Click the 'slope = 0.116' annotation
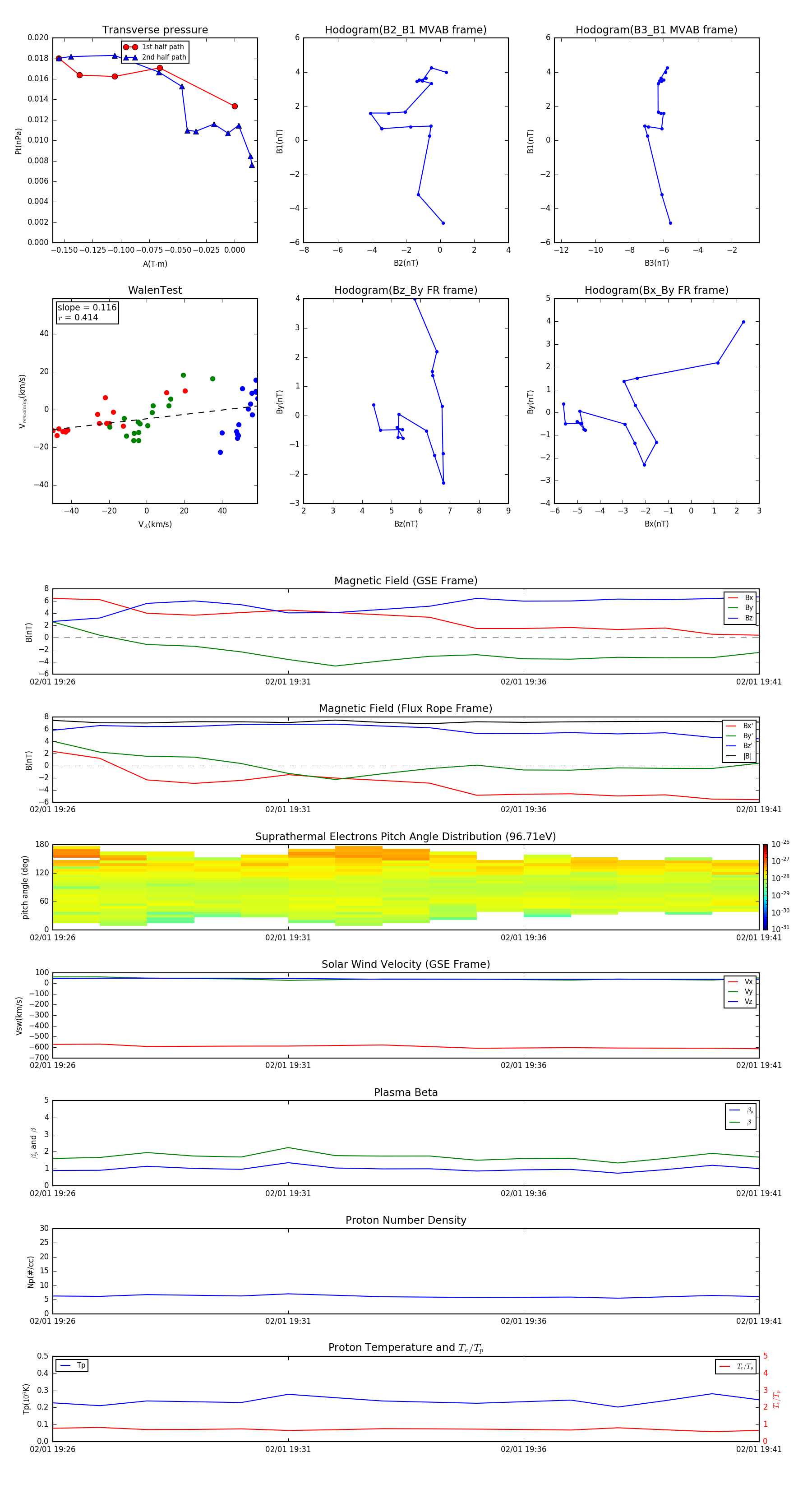 point(87,308)
